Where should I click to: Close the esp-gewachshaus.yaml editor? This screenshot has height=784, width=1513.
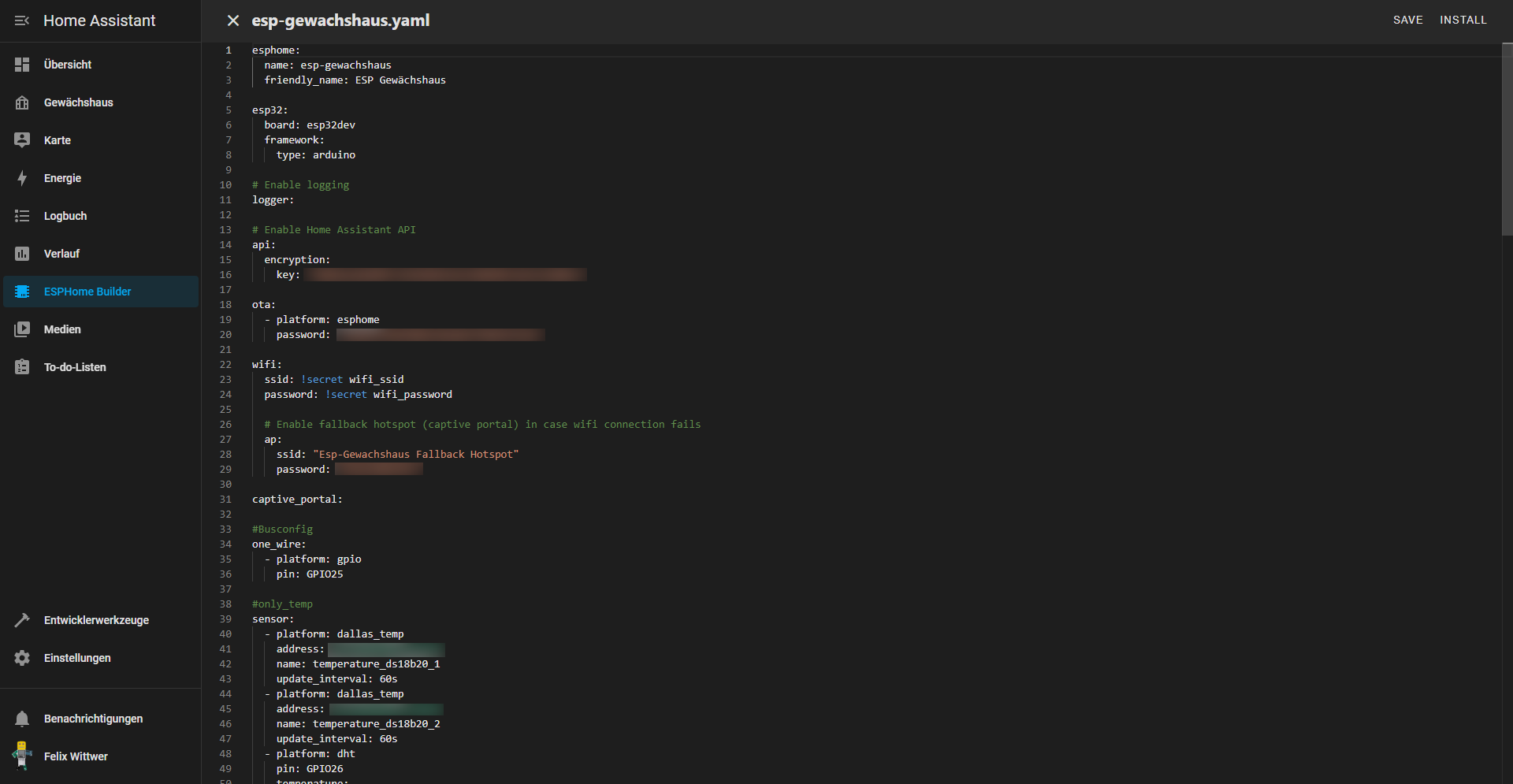(232, 20)
